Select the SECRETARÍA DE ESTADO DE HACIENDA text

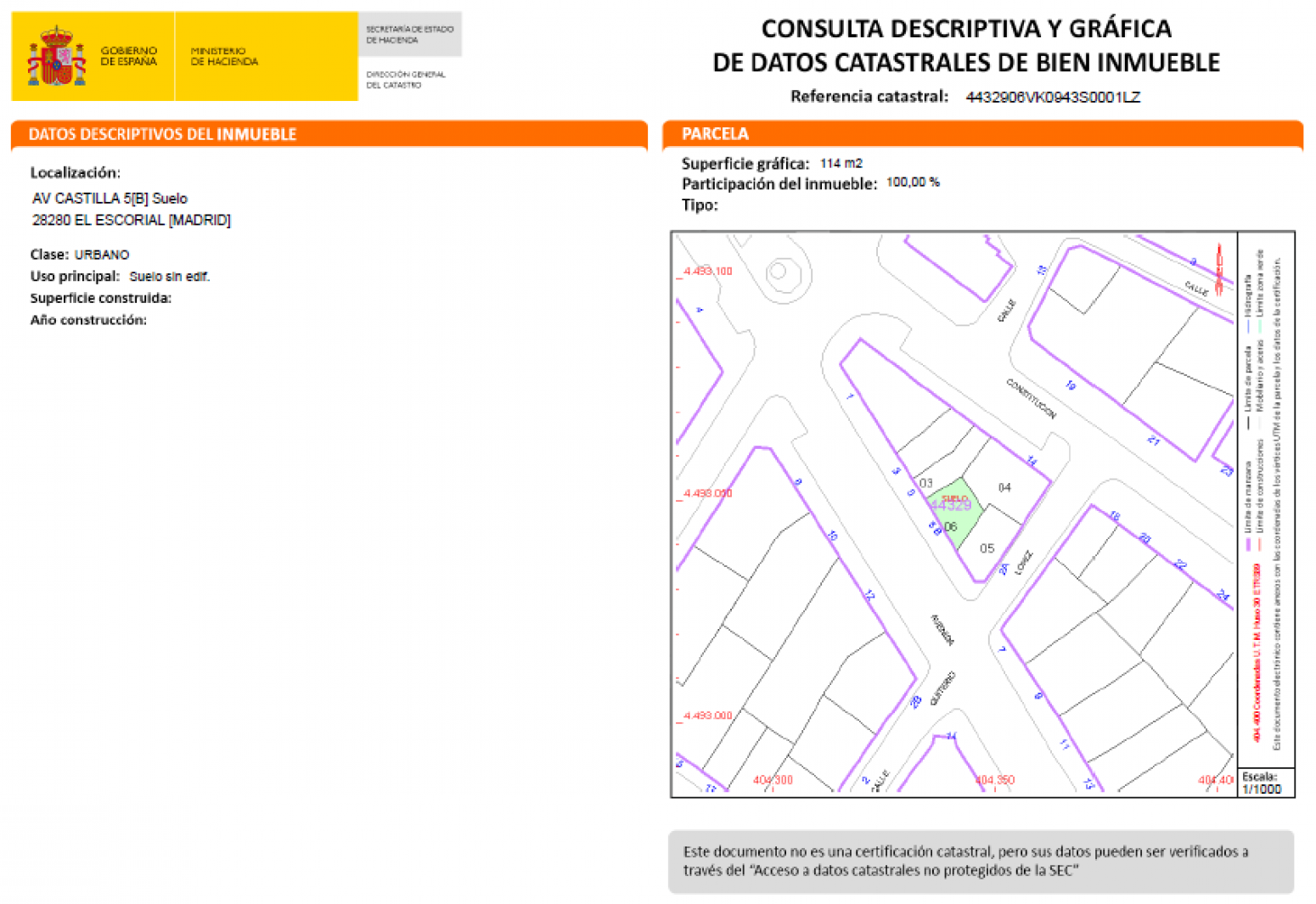[409, 35]
